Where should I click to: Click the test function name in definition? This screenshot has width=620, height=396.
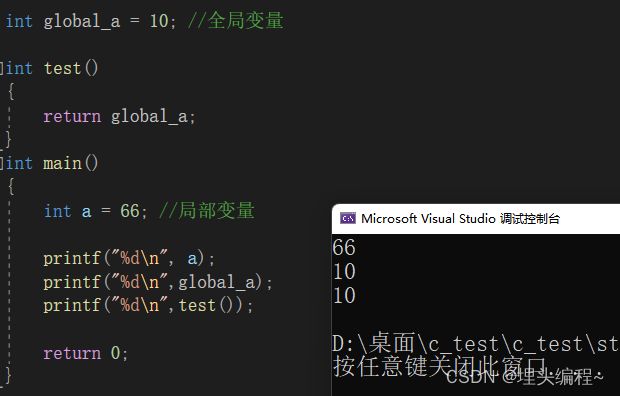click(x=62, y=68)
